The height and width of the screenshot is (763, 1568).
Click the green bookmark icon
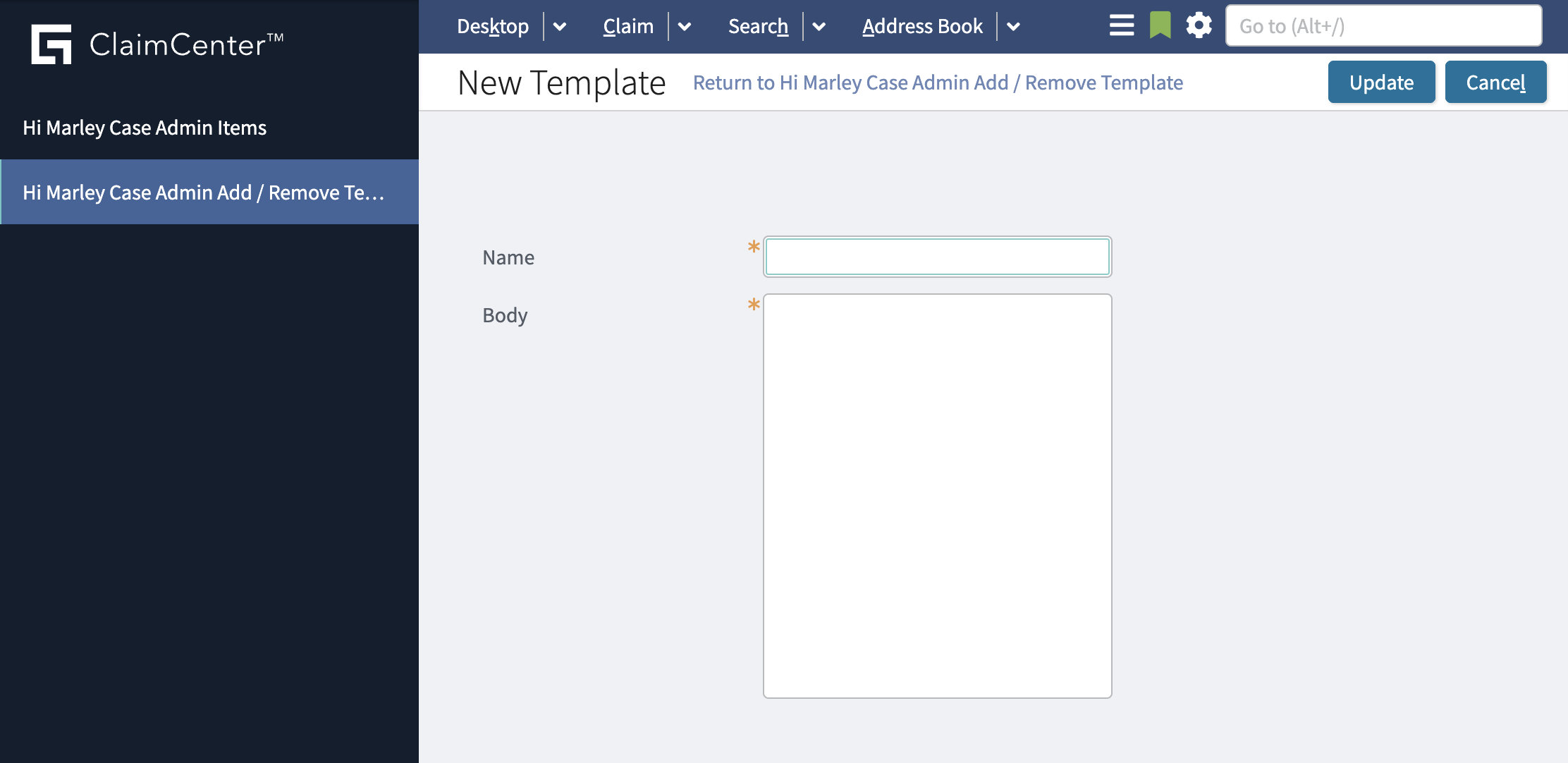pos(1160,25)
